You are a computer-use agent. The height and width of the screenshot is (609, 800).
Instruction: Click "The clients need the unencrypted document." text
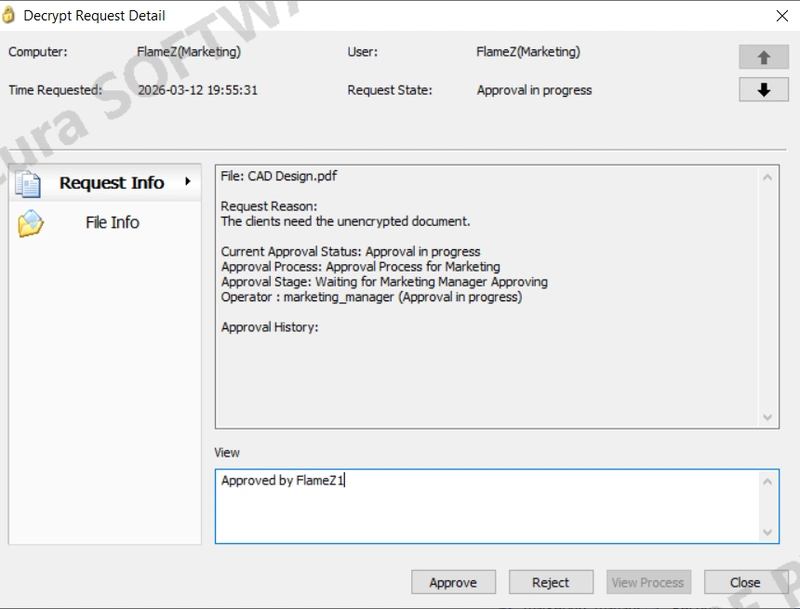click(345, 221)
